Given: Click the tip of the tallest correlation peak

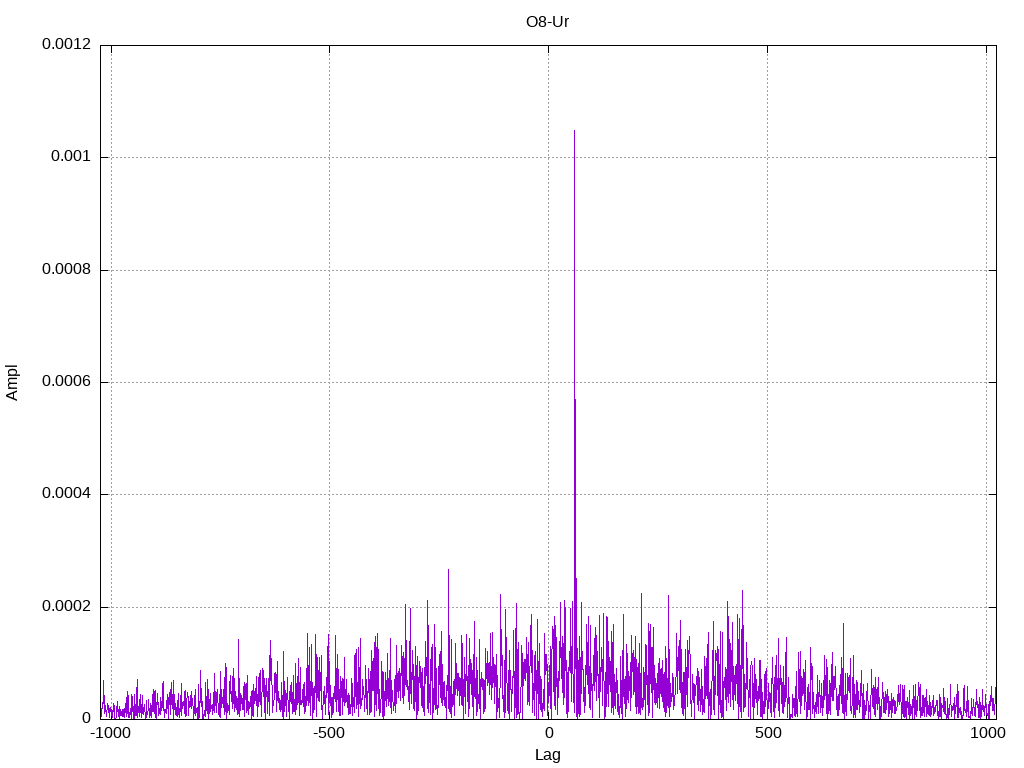Looking at the screenshot, I should (574, 131).
